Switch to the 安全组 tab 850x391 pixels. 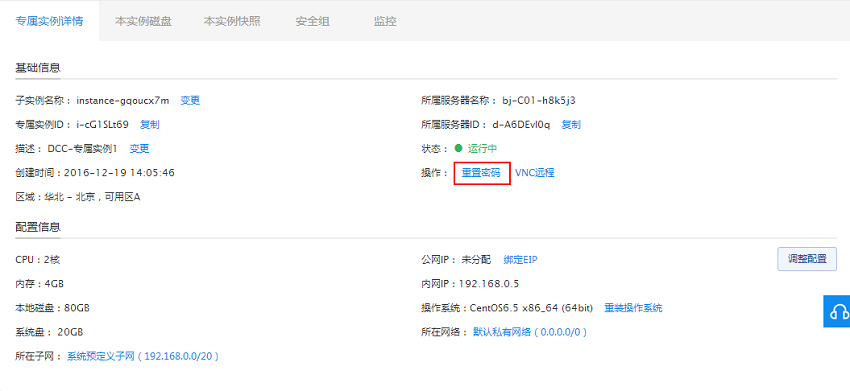pos(313,22)
